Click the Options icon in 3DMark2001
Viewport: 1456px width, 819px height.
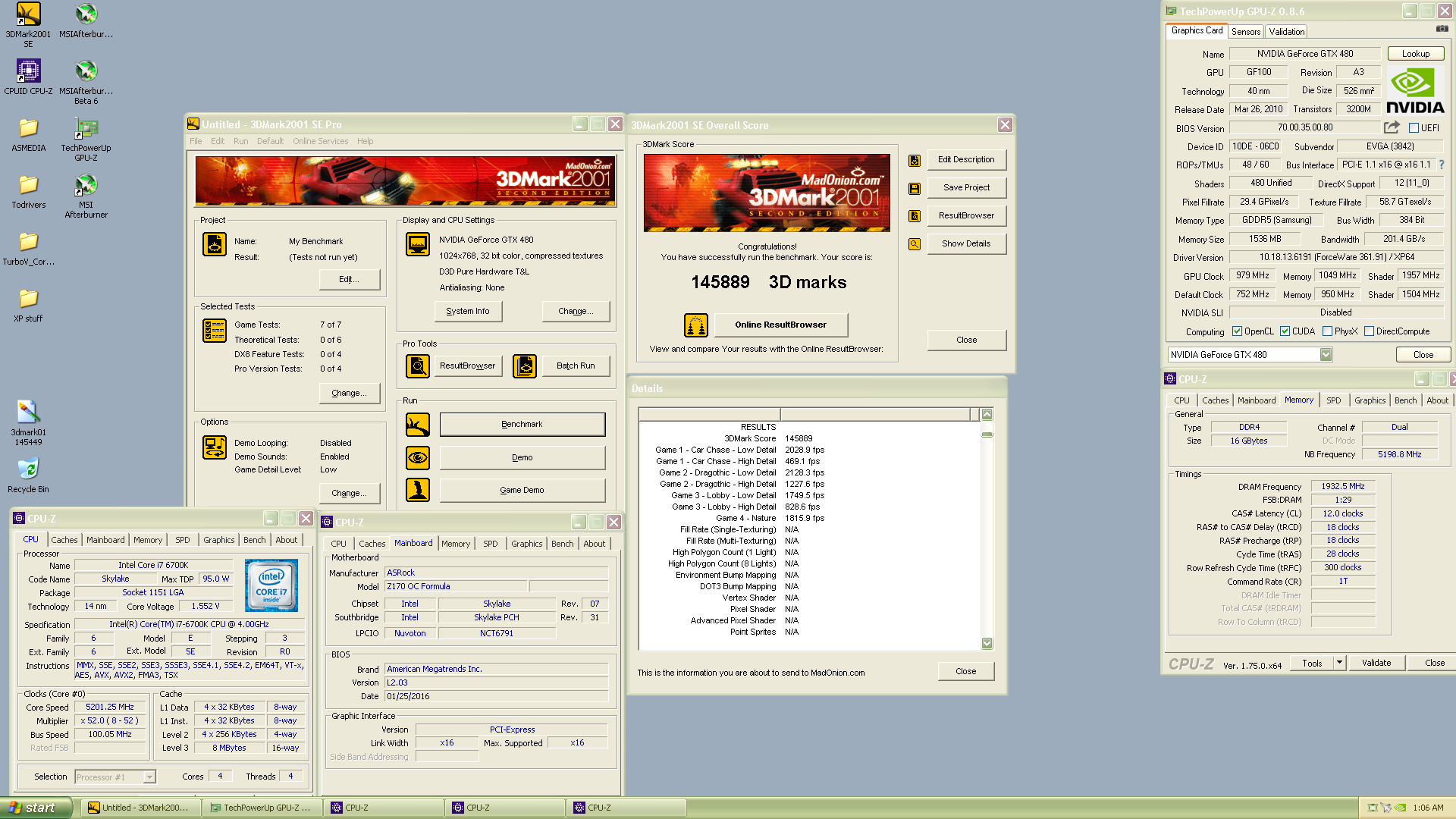click(215, 447)
